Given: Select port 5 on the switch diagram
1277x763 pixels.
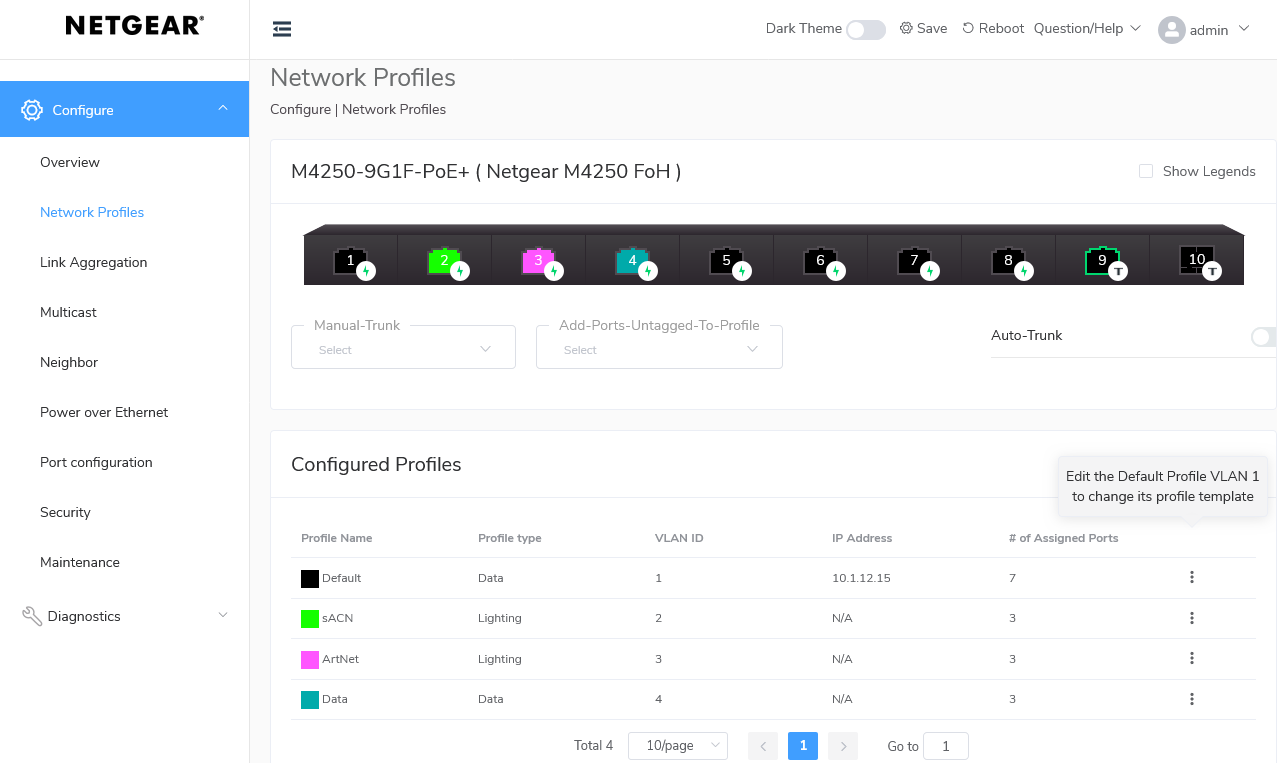Looking at the screenshot, I should [726, 260].
